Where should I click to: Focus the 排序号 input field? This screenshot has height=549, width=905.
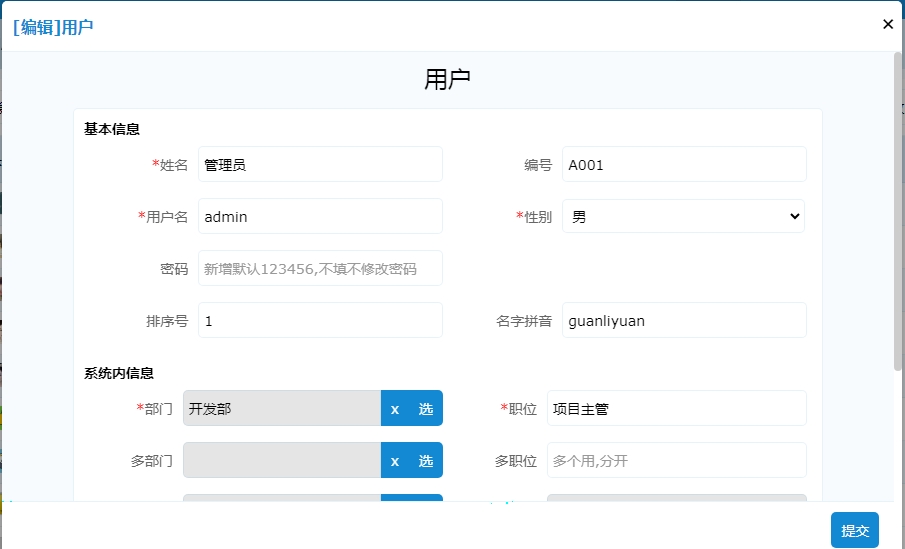(x=320, y=320)
